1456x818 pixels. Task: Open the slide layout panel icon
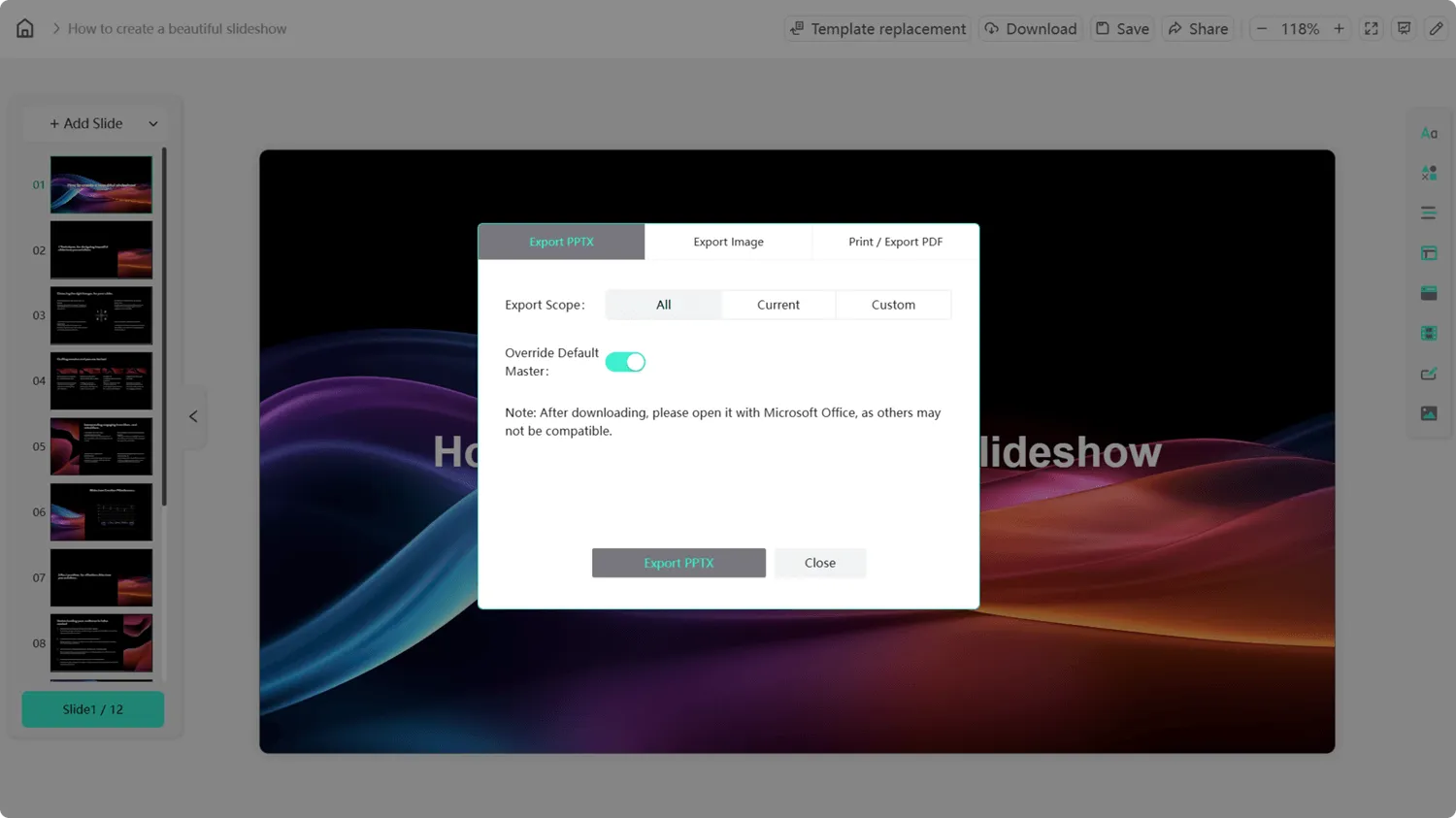(x=1428, y=252)
